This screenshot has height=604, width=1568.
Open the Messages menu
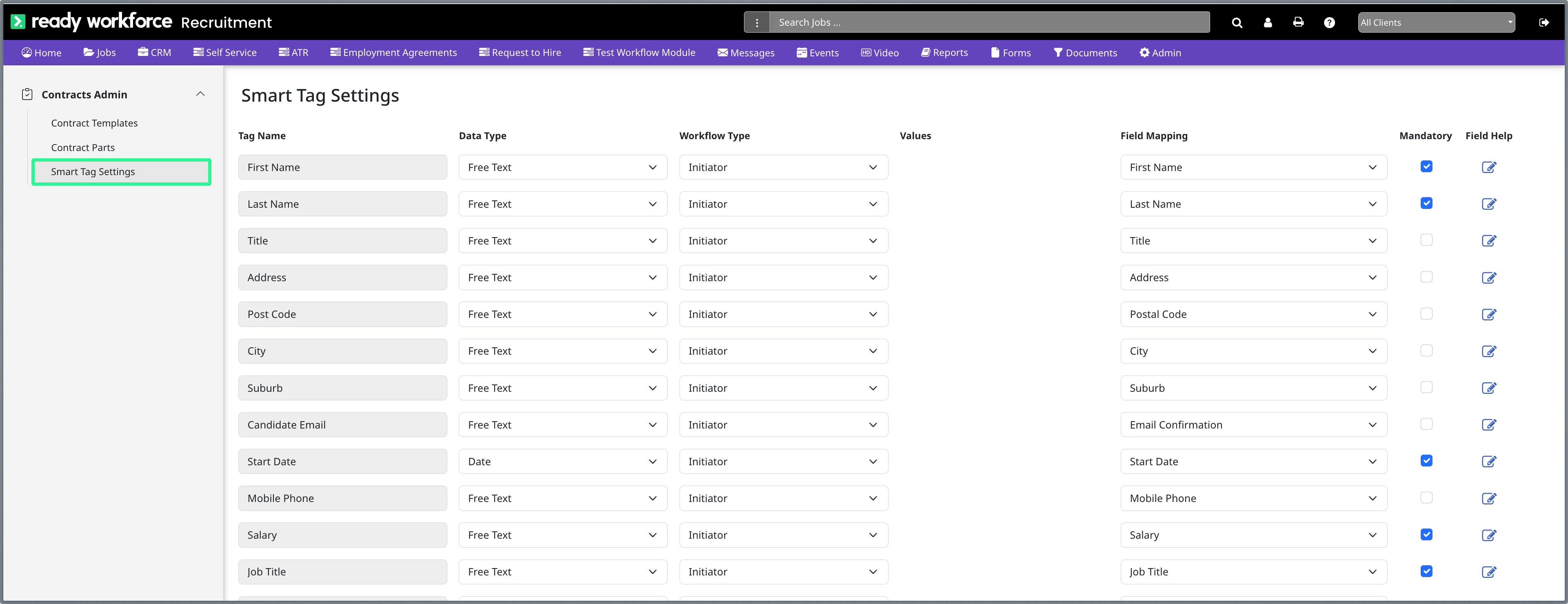[746, 53]
